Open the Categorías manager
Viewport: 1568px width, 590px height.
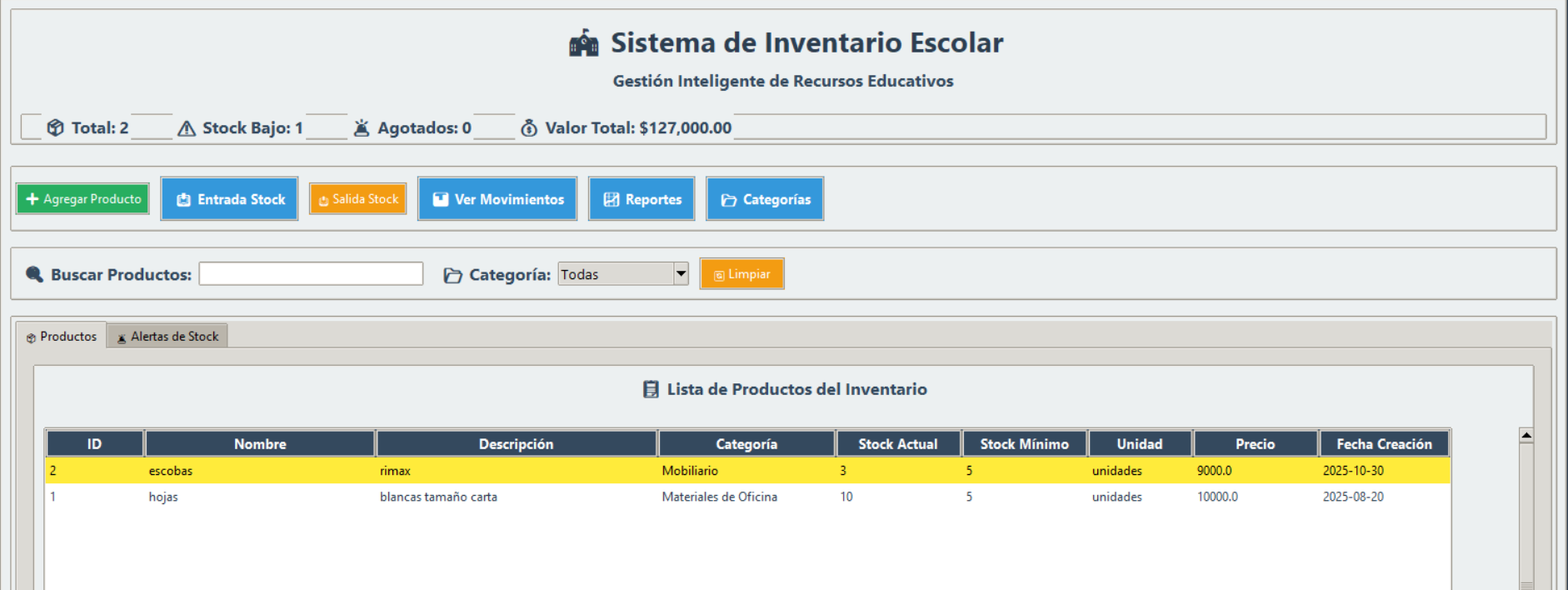(765, 199)
